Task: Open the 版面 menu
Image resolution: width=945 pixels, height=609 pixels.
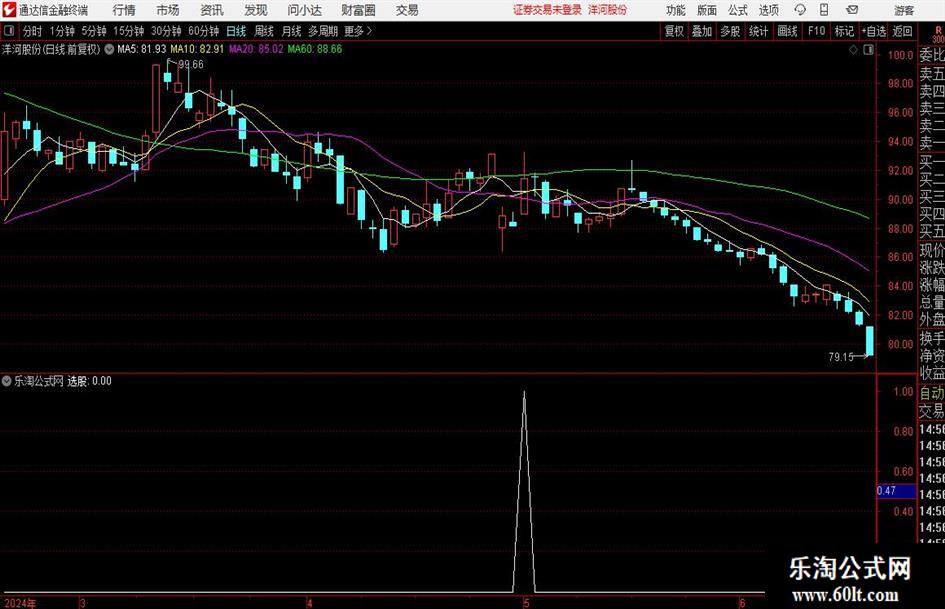Action: pos(706,10)
